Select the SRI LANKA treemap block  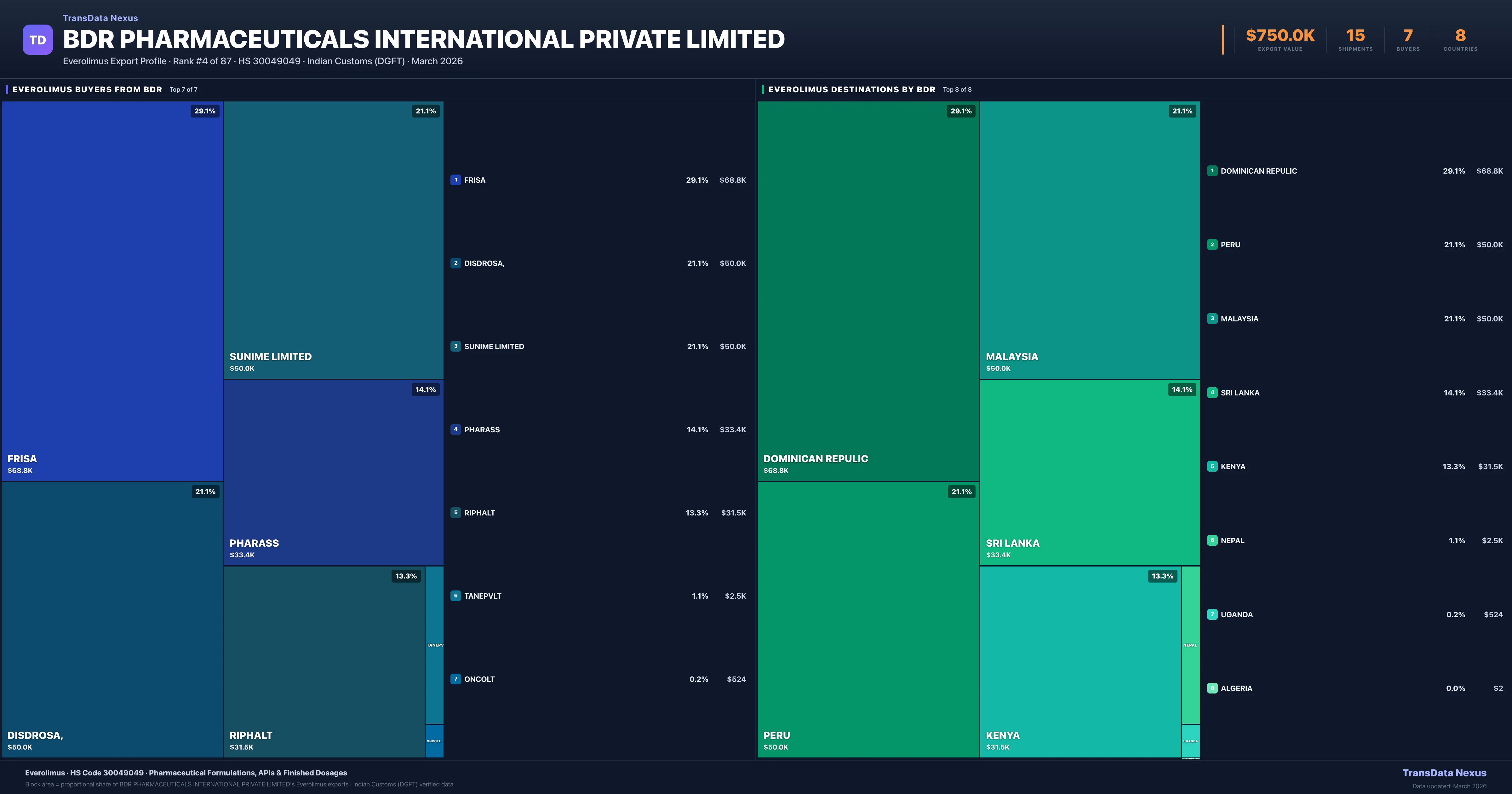(x=1089, y=472)
